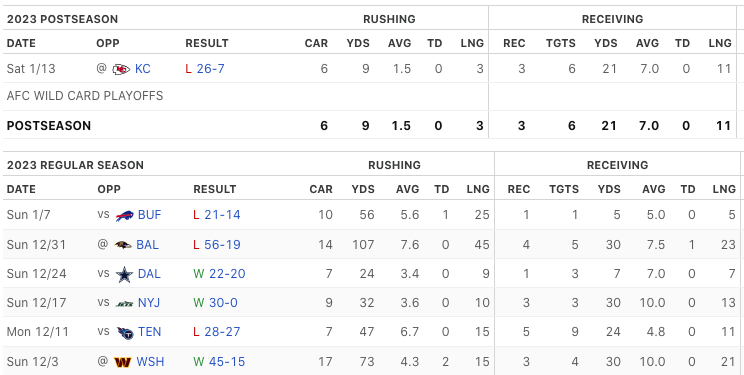Click the Dallas Cowboys star logo
744x375 pixels.
pyautogui.click(x=124, y=274)
